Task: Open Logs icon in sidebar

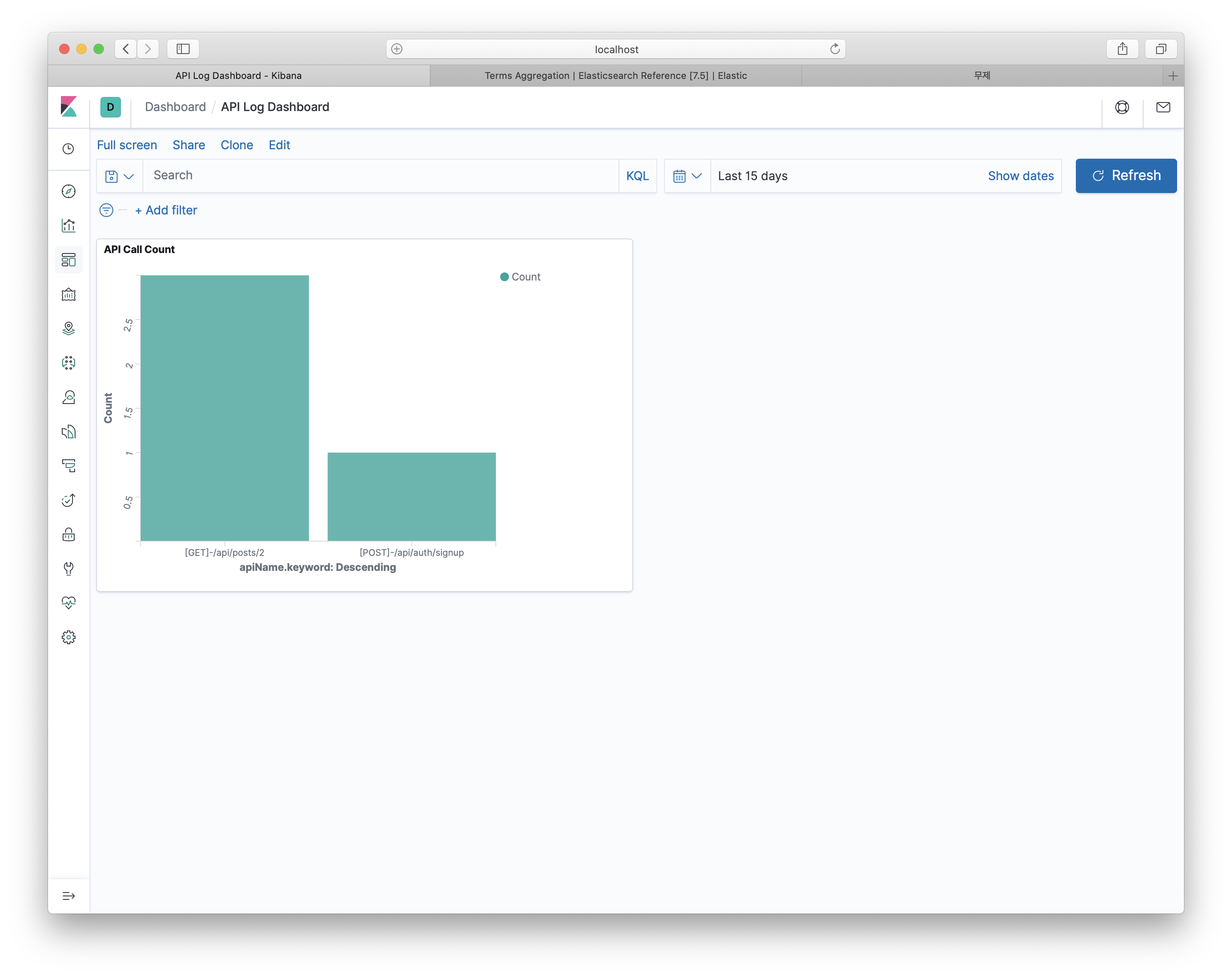Action: 69,431
